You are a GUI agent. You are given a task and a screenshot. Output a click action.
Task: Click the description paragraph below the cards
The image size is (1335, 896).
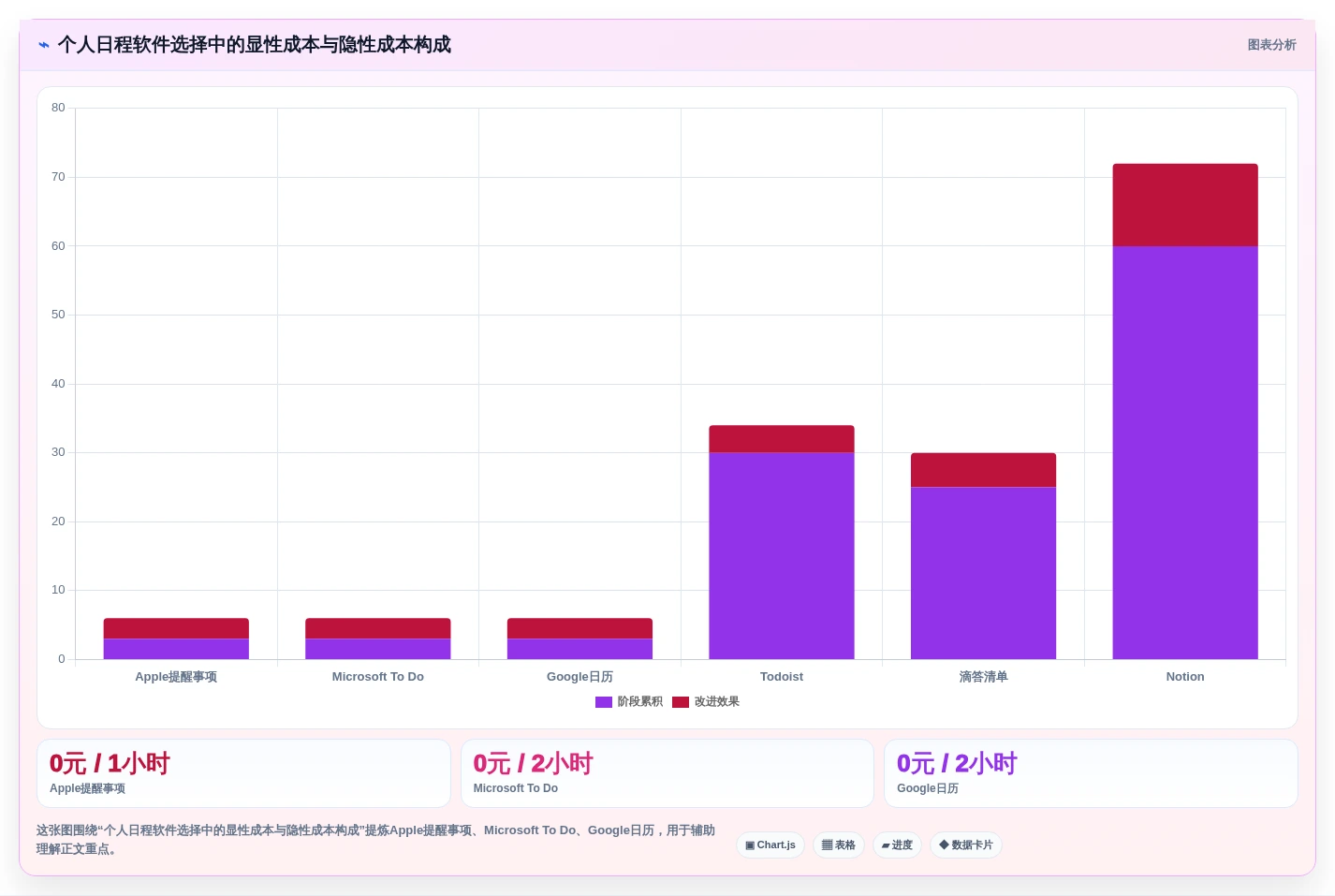(375, 840)
